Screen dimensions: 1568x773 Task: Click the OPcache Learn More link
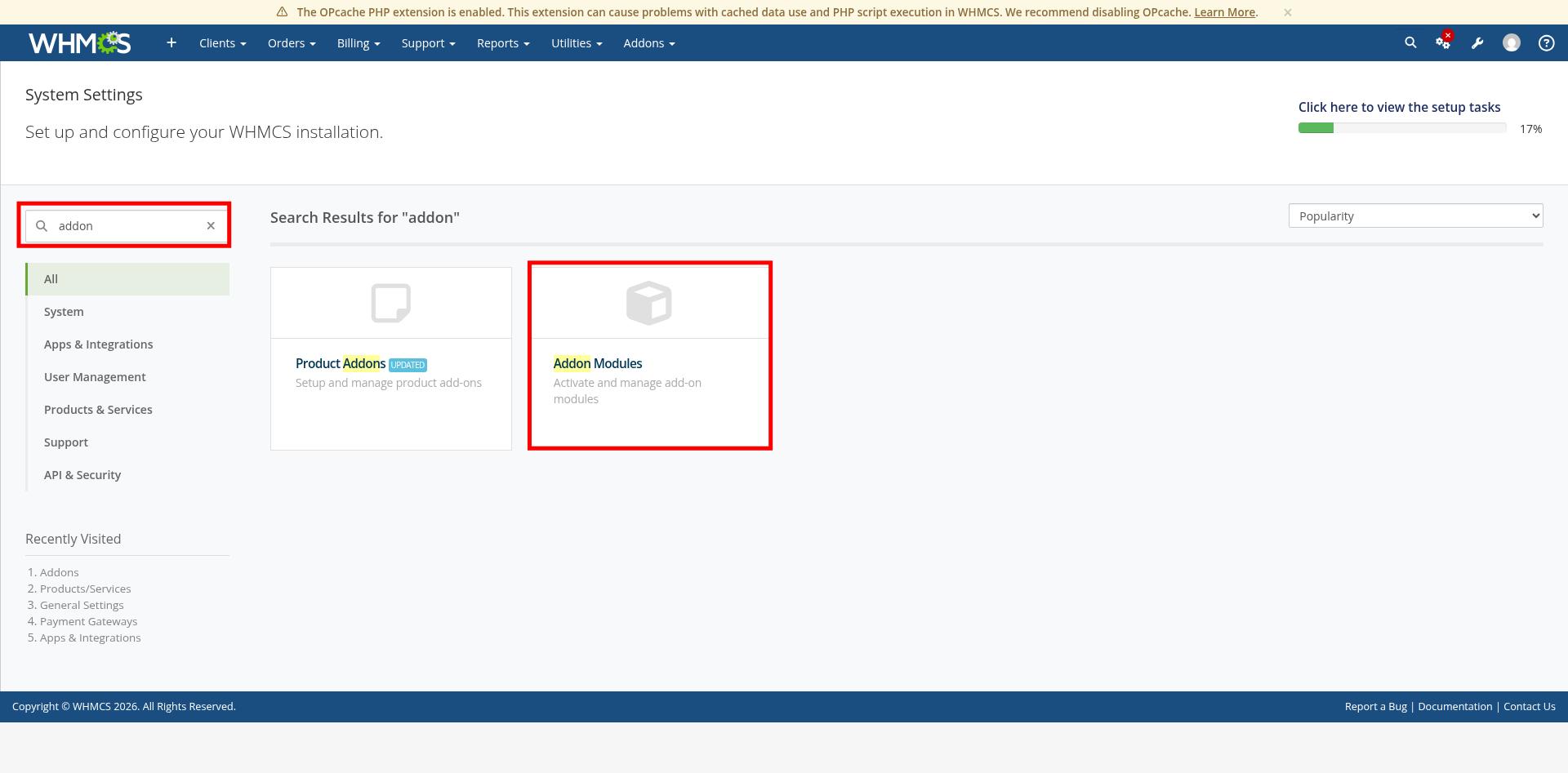click(1224, 12)
